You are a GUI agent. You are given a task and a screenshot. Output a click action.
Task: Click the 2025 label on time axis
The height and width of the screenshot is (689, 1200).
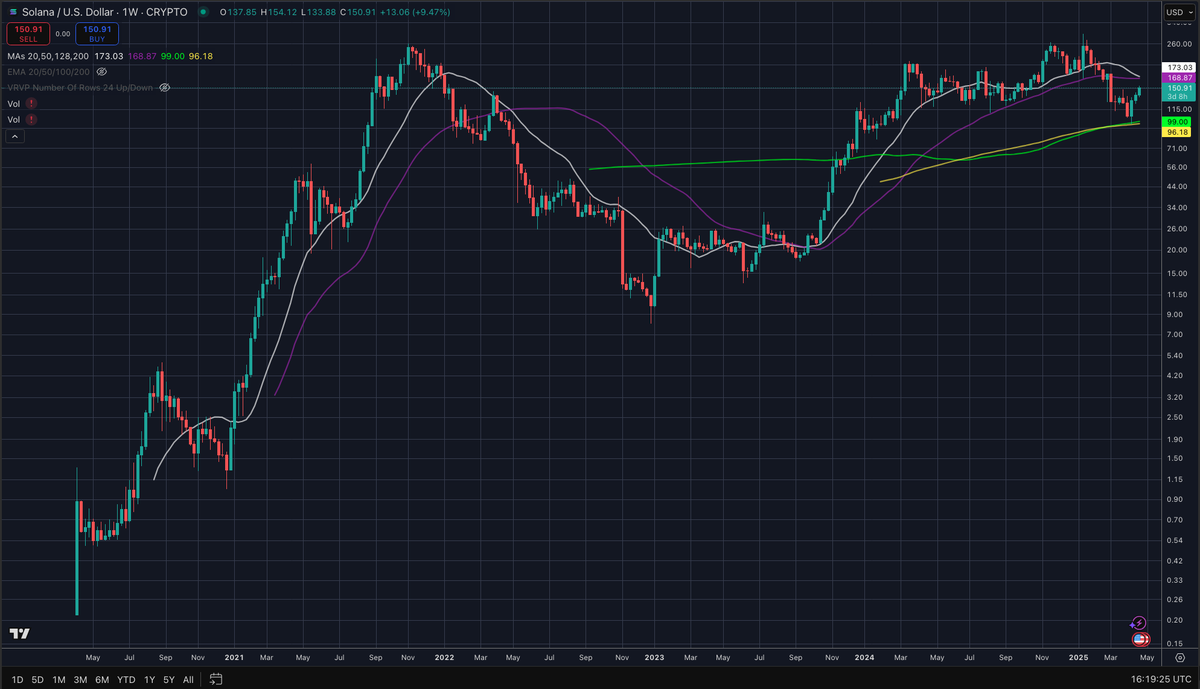tap(1077, 657)
